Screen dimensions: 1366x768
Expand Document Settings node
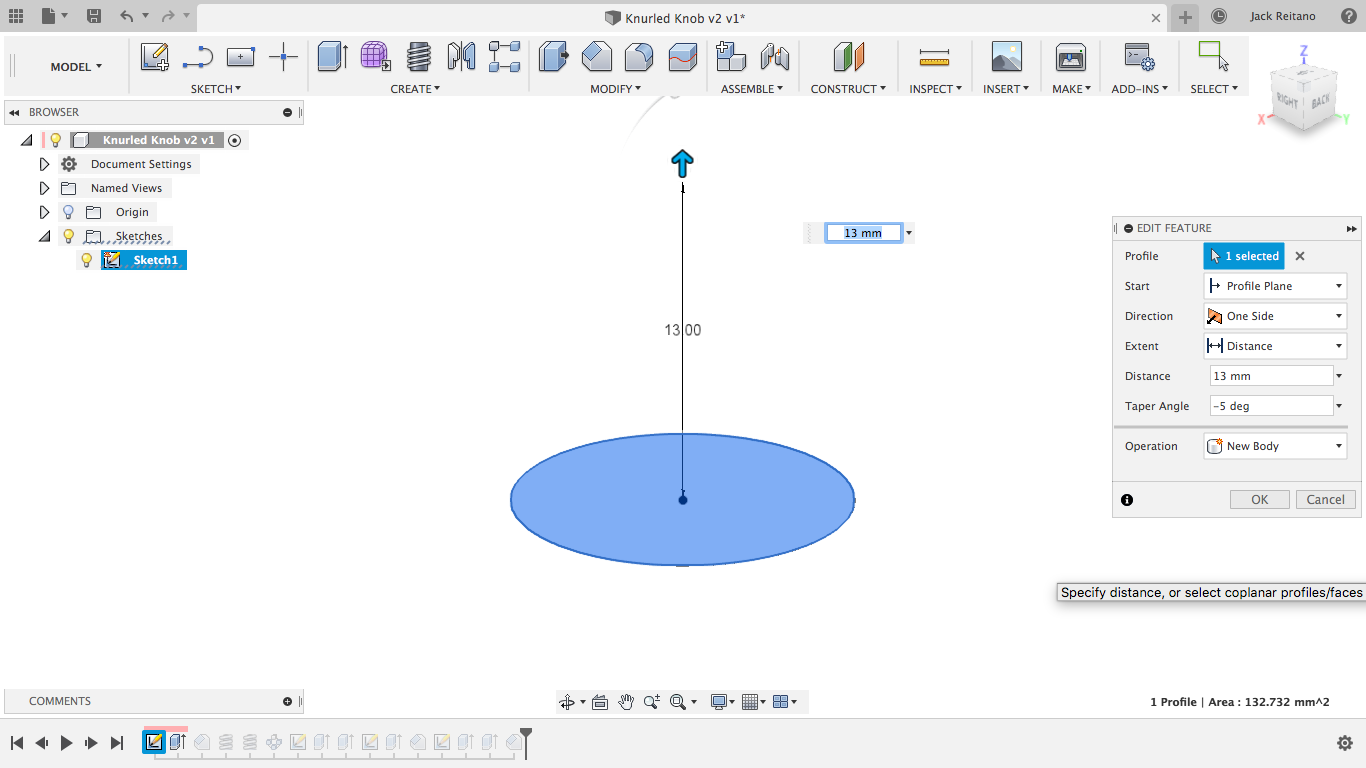pos(44,164)
